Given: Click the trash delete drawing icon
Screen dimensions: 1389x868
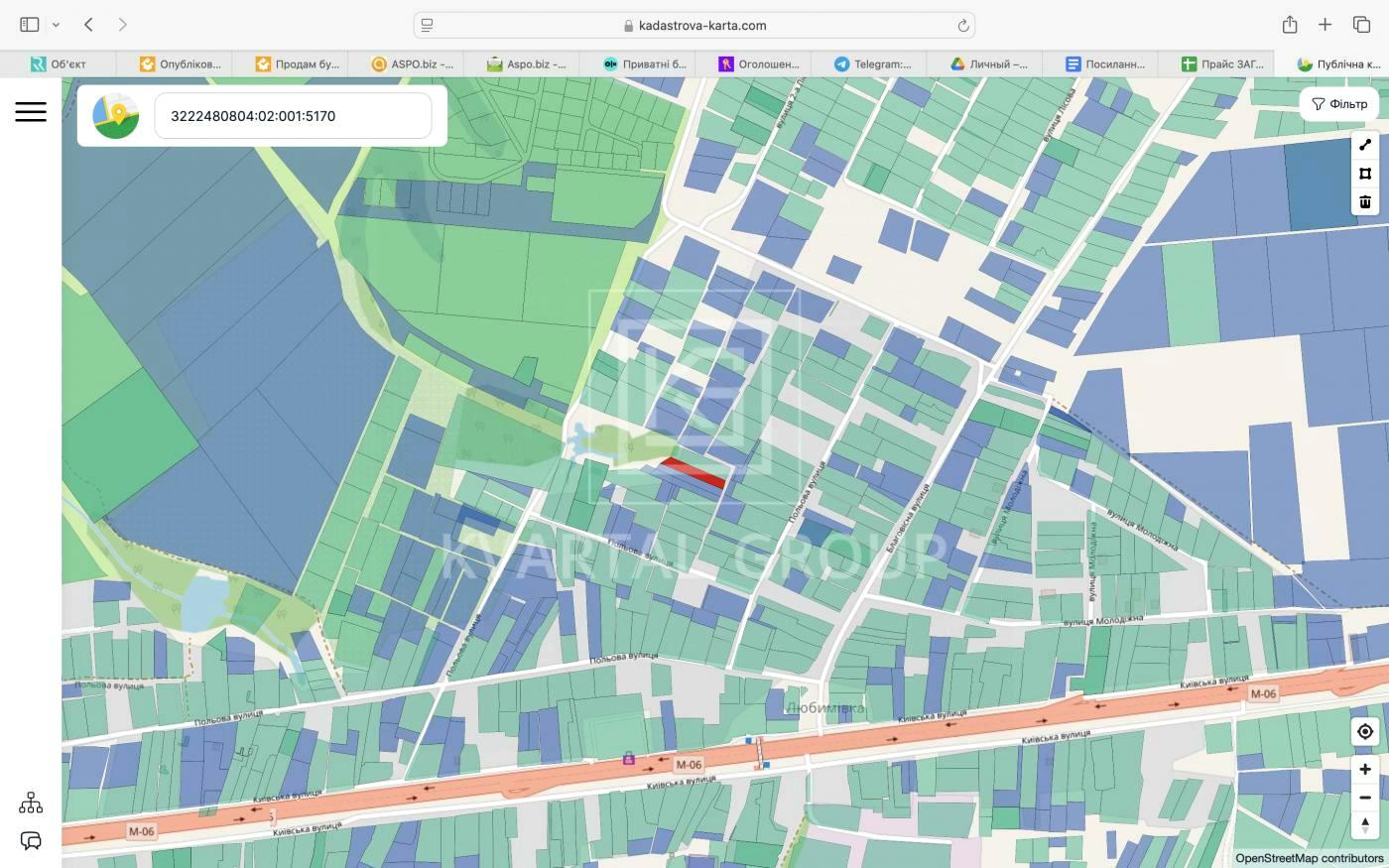Looking at the screenshot, I should (x=1365, y=202).
